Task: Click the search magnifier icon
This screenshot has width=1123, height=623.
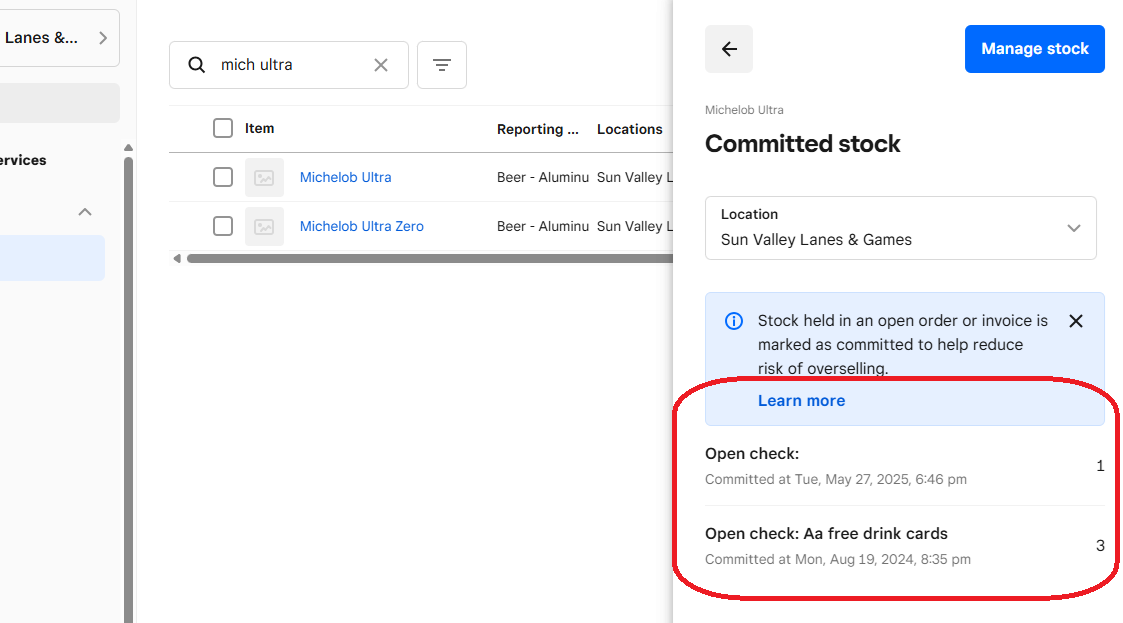Action: [x=196, y=65]
